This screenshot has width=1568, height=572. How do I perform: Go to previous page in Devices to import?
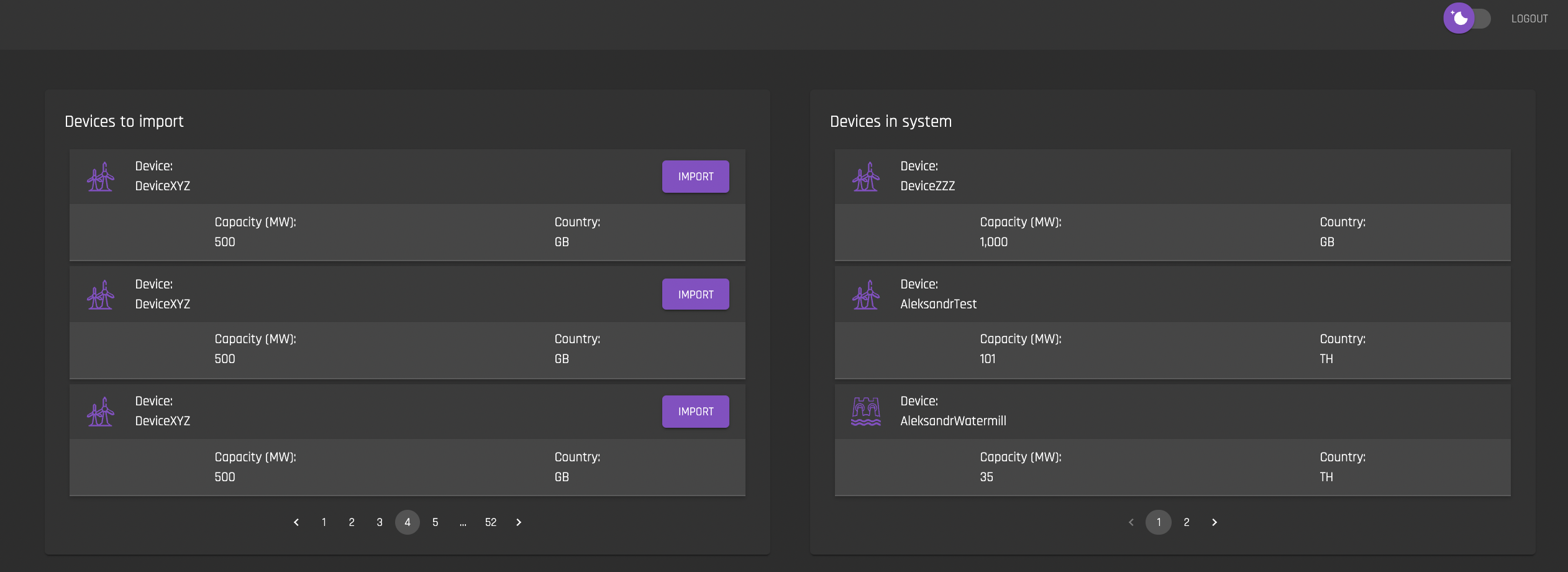(x=296, y=522)
